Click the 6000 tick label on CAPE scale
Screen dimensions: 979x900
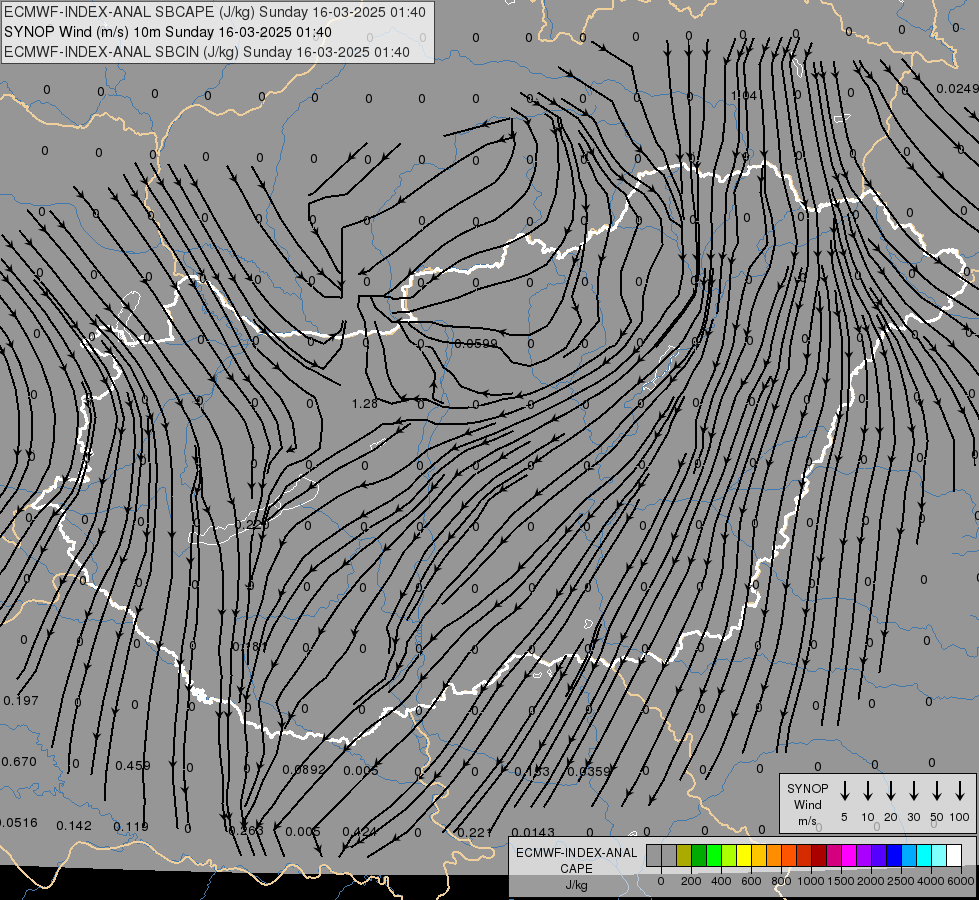(961, 881)
